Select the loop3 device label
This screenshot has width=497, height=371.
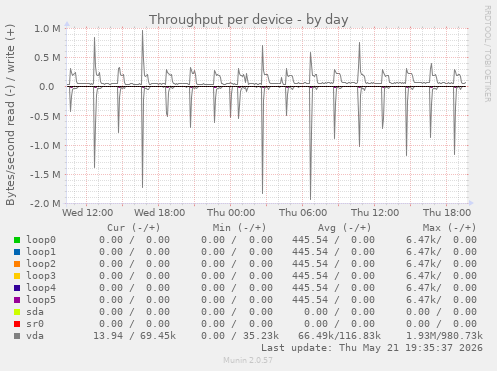tap(41, 276)
